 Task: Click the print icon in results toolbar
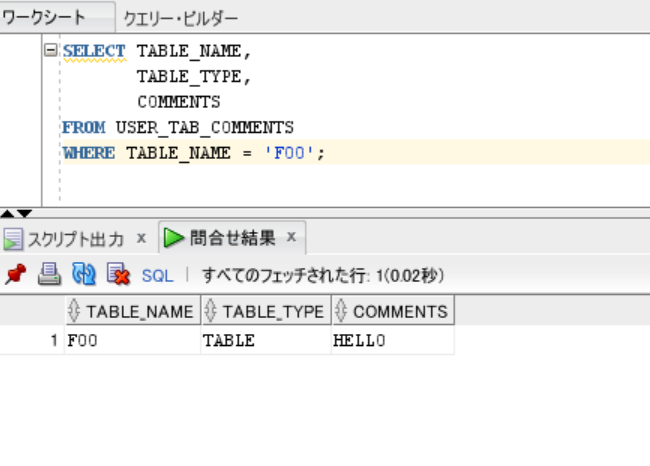(x=49, y=274)
